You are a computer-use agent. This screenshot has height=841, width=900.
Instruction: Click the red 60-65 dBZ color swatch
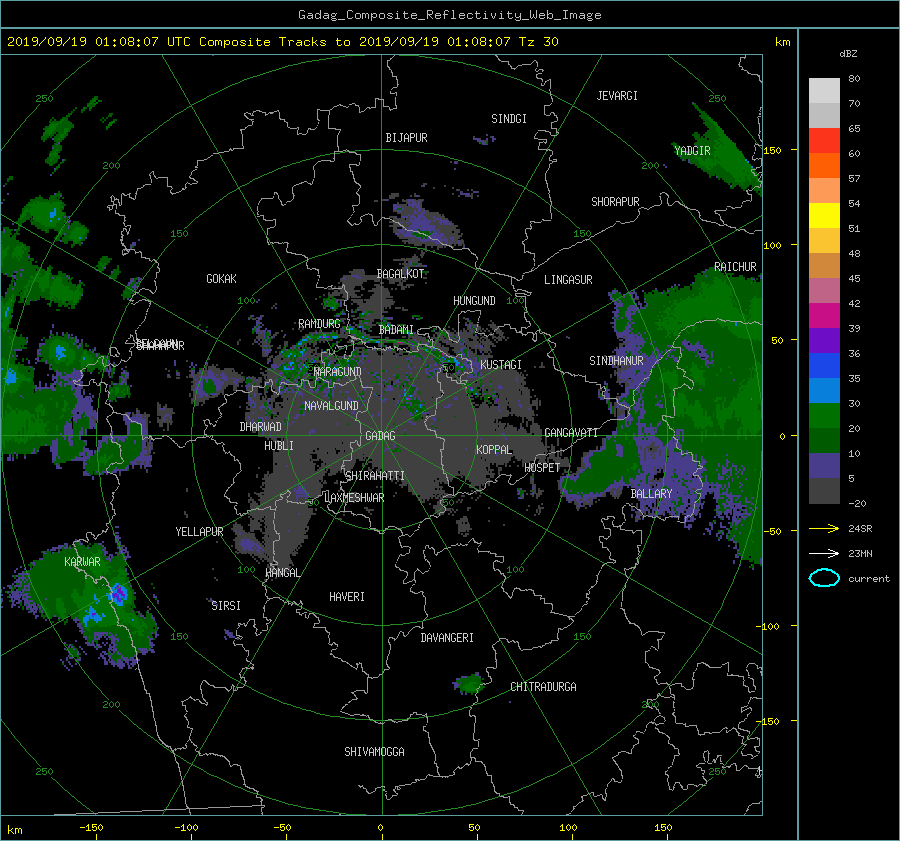click(824, 141)
